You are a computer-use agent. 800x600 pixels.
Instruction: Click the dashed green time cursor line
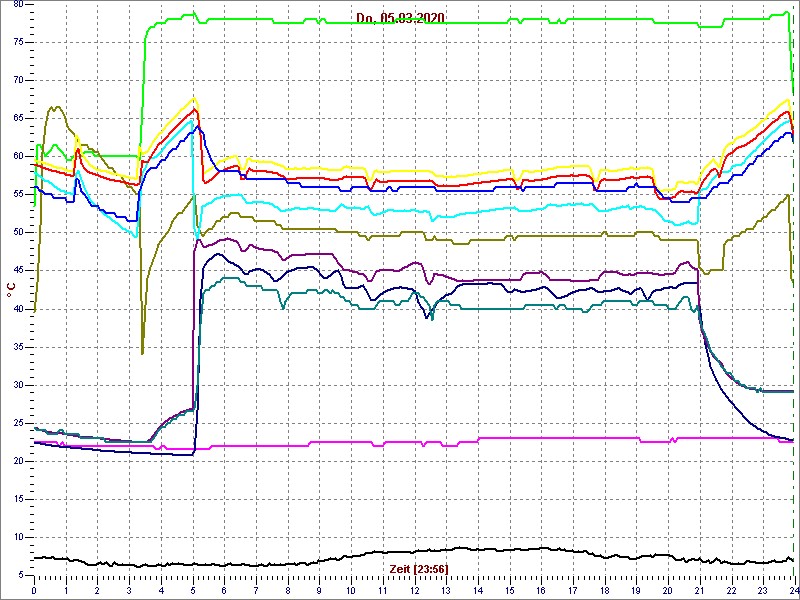794,291
